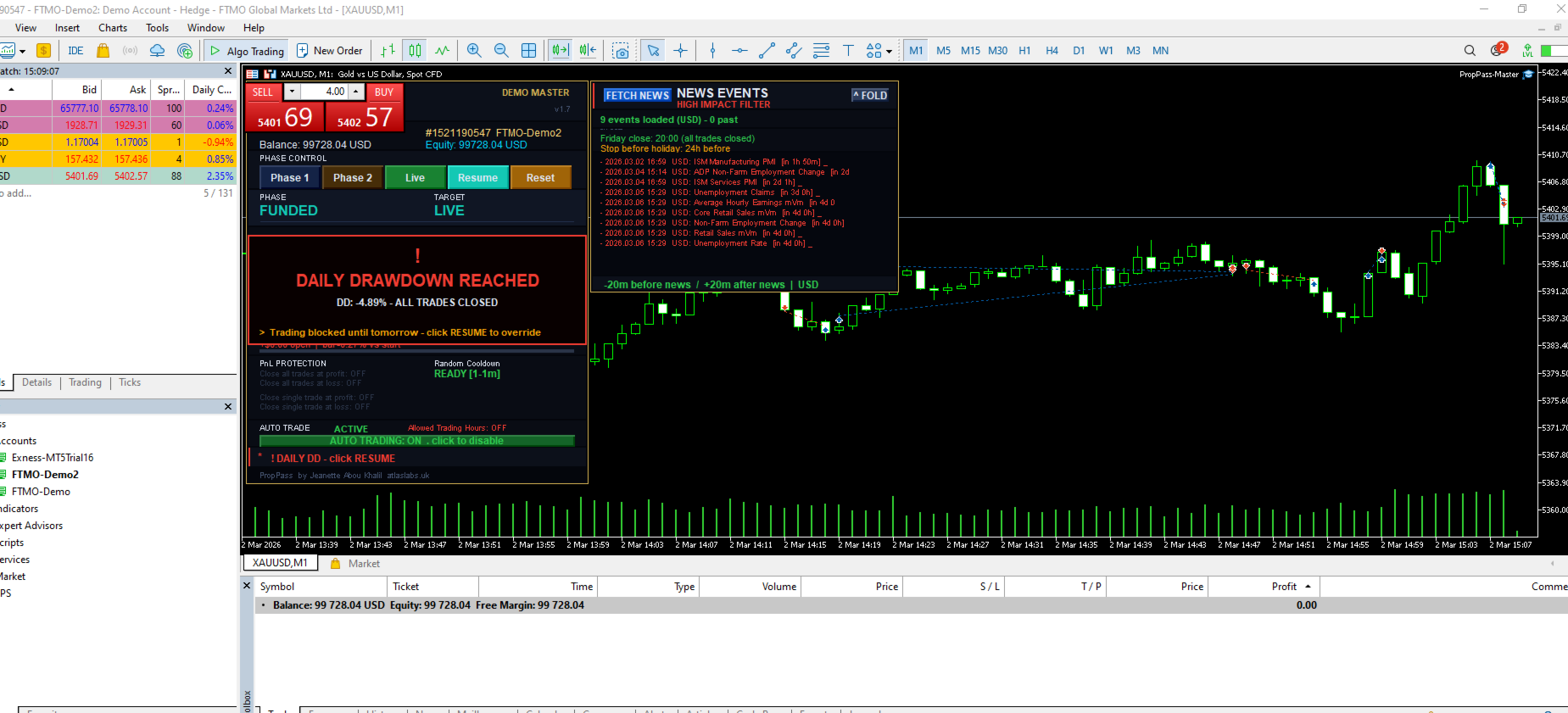Open the shapes objects dropdown arrow
1568x713 pixels.
click(x=889, y=51)
